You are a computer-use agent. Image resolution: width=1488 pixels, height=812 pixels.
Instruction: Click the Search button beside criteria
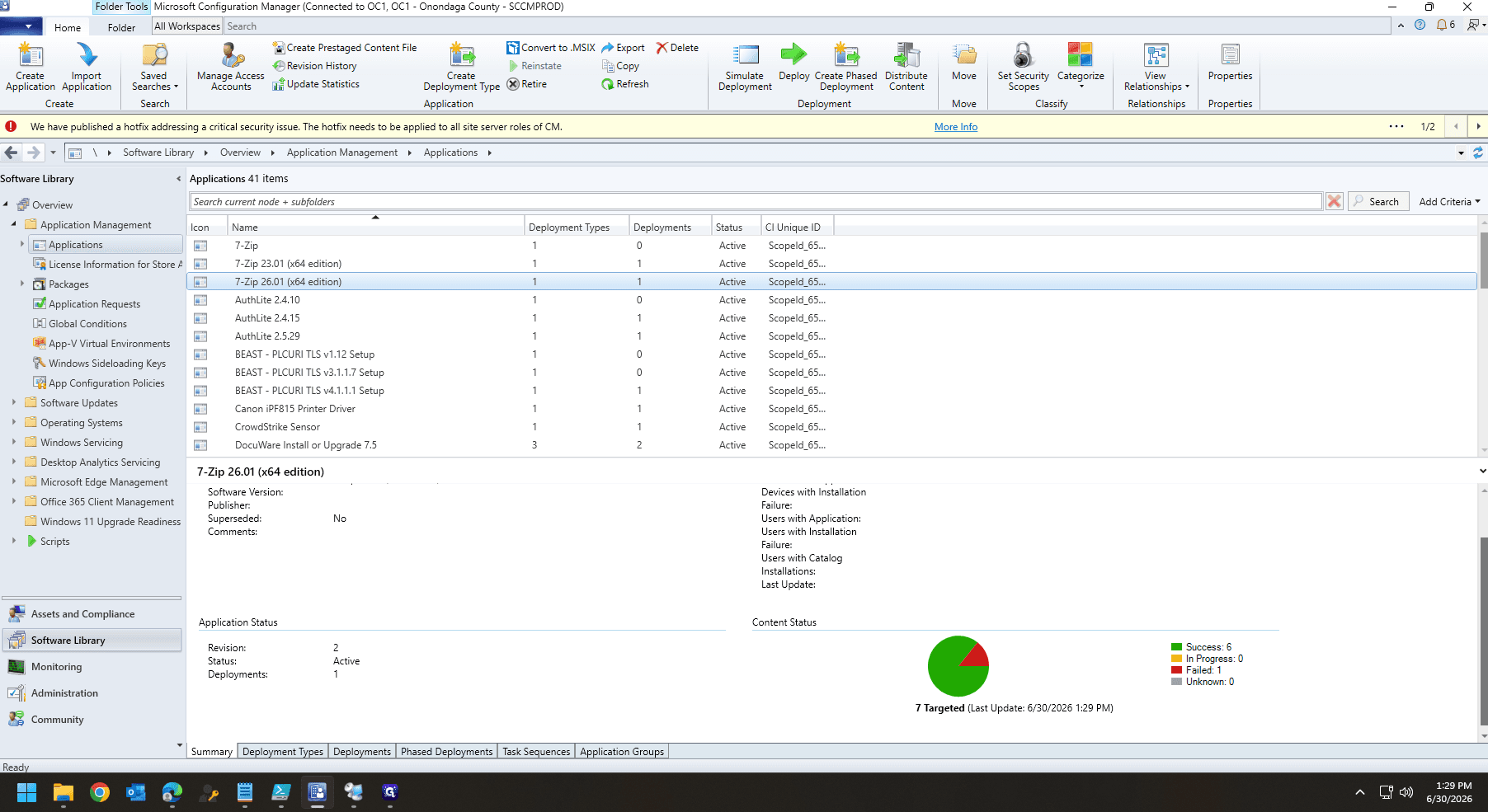pyautogui.click(x=1377, y=202)
